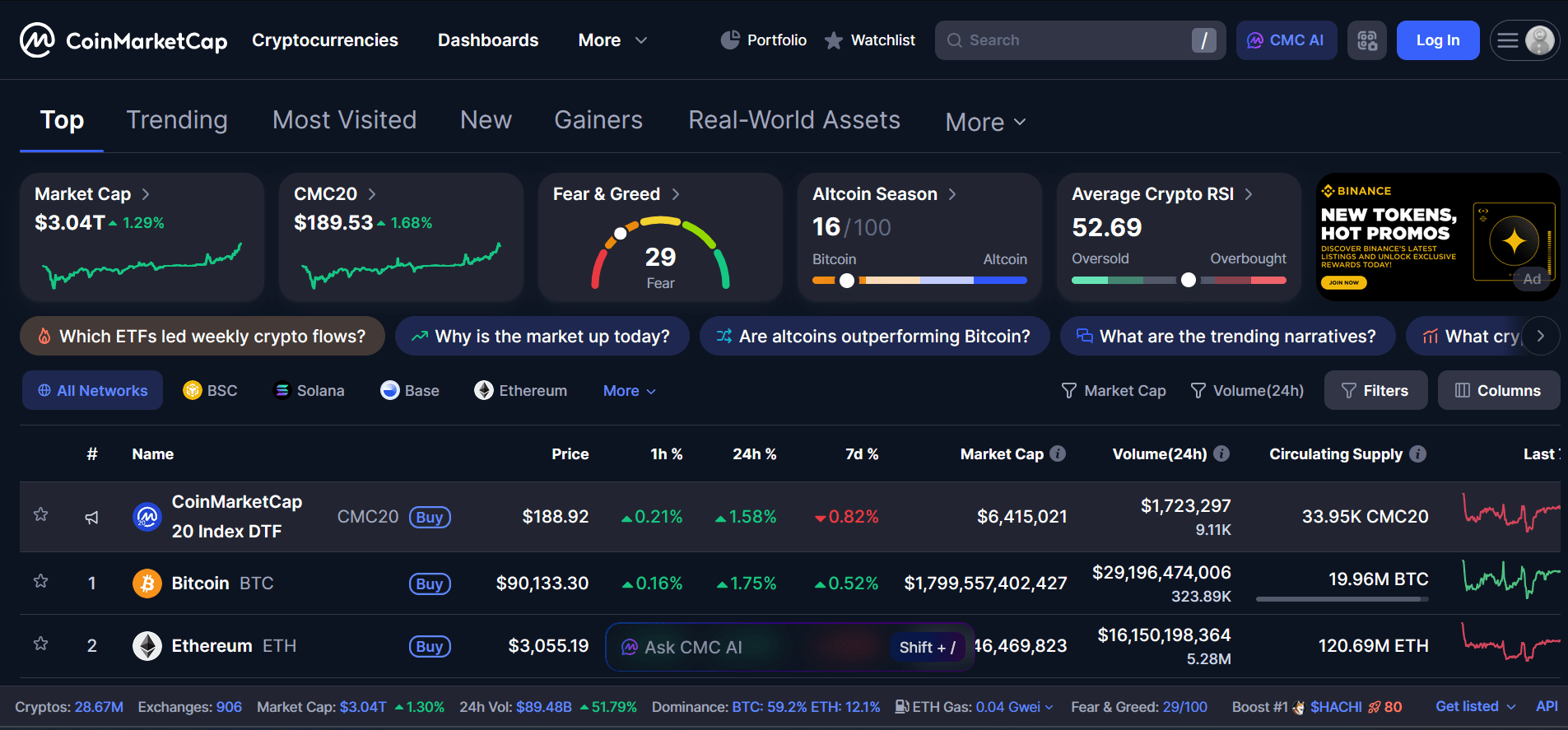
Task: Open the API link in footer
Action: tap(1547, 706)
